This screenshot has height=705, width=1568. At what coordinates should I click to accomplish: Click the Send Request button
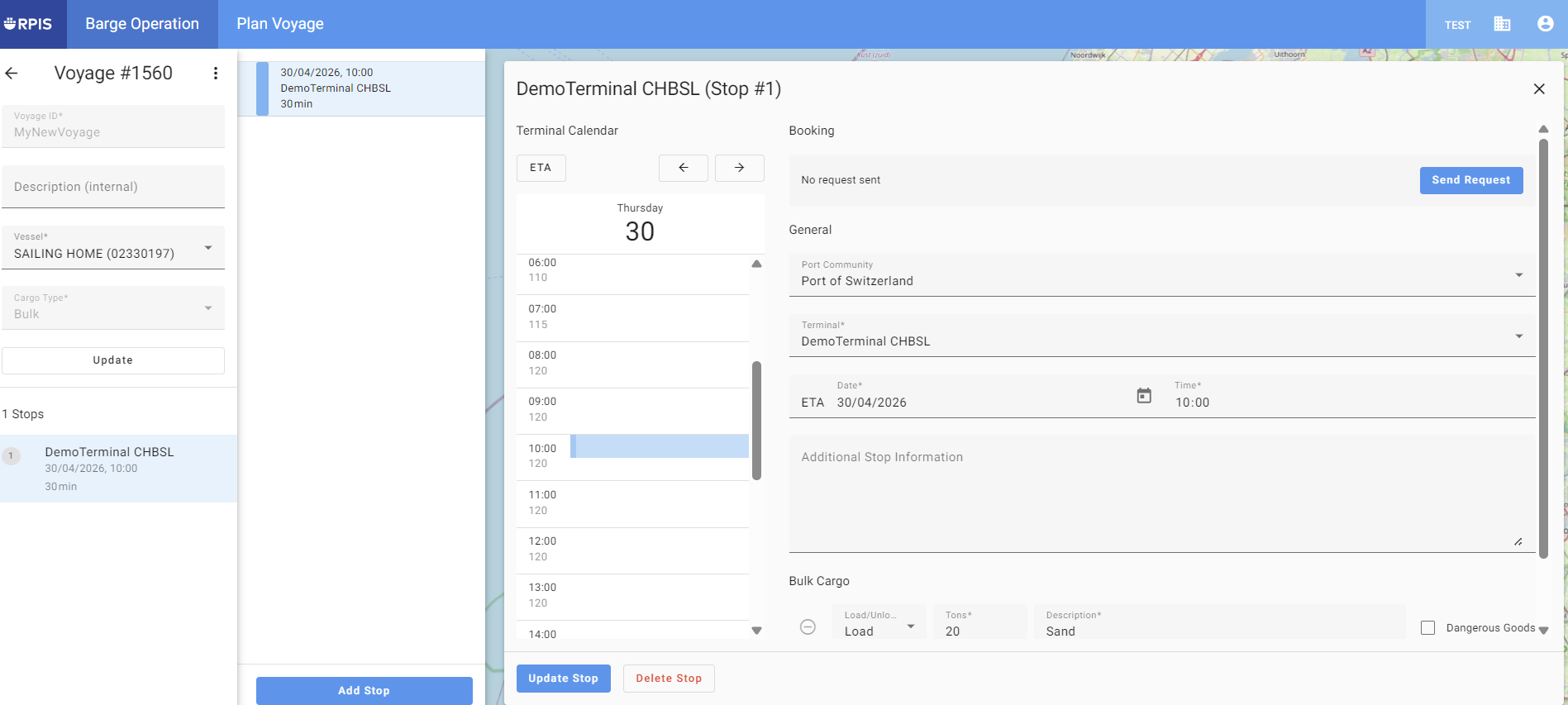point(1470,180)
